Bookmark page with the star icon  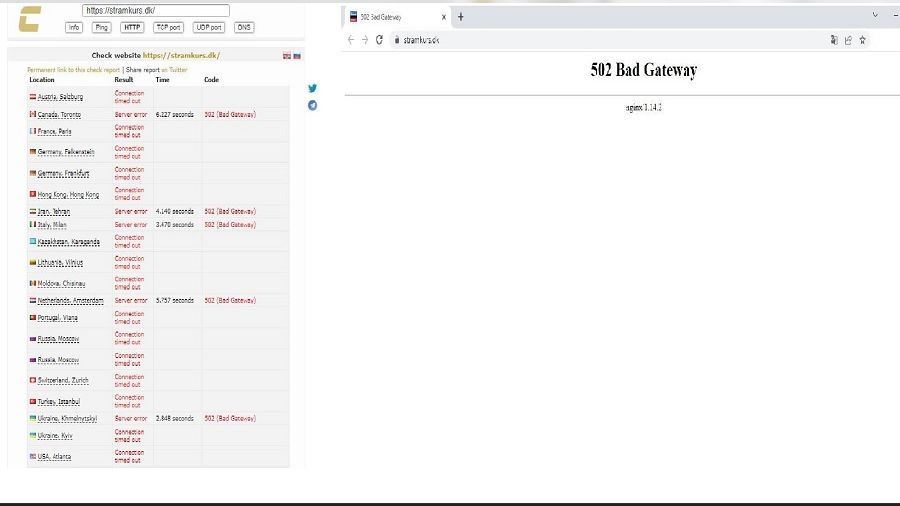(x=862, y=40)
